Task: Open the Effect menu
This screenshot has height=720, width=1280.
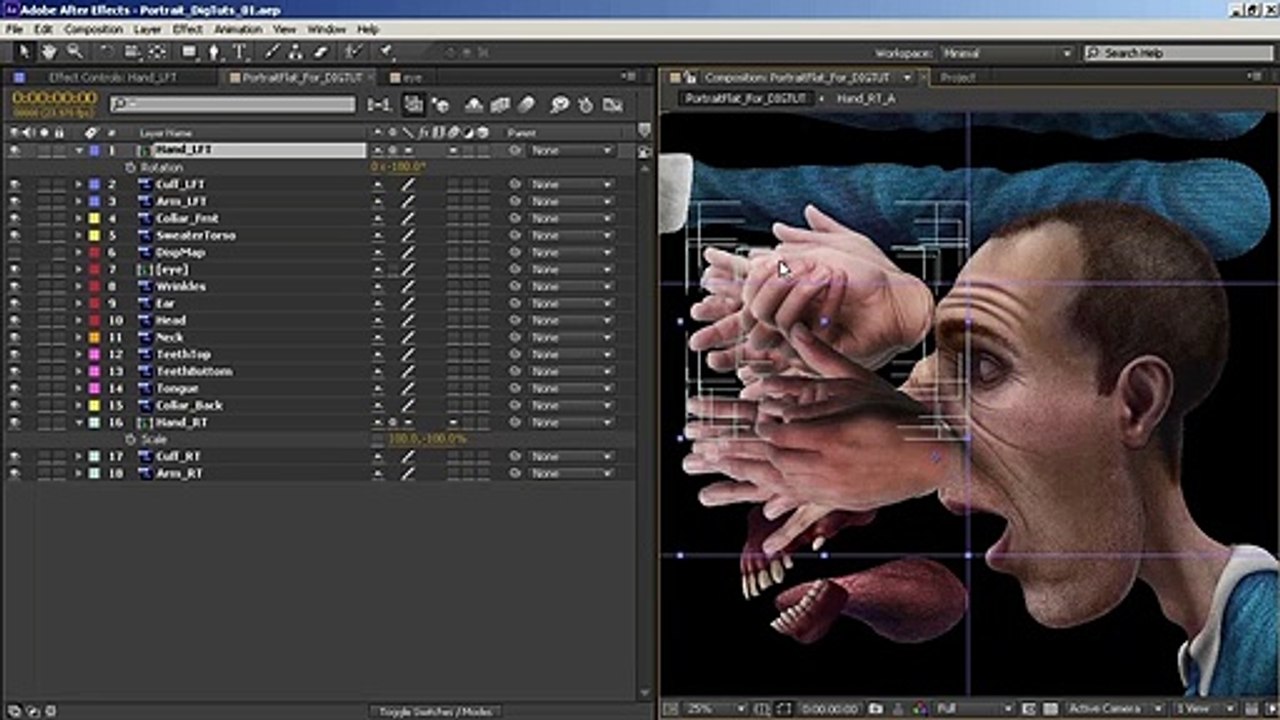Action: tap(187, 30)
